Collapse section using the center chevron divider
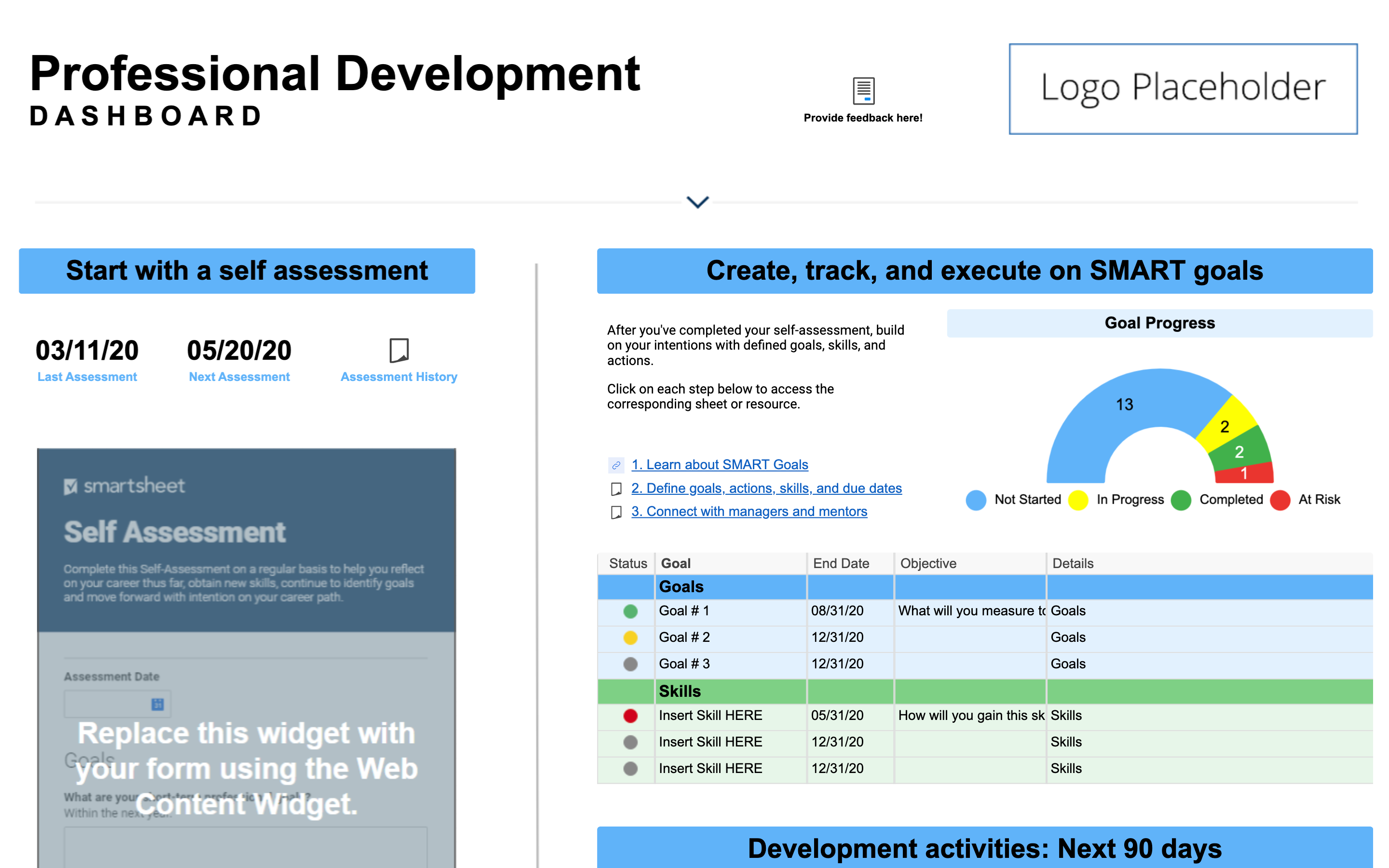The width and height of the screenshot is (1389, 868). coord(697,202)
